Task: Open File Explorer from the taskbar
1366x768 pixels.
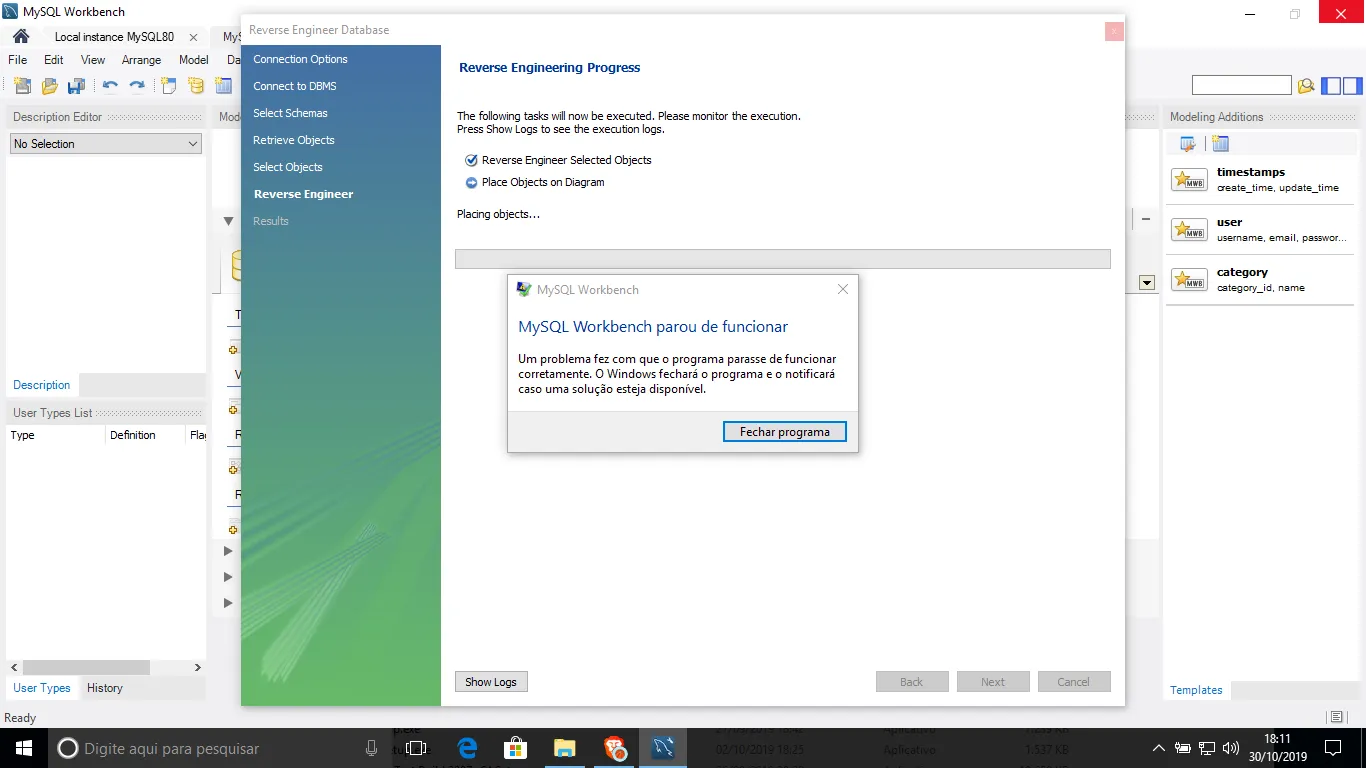Action: pyautogui.click(x=565, y=748)
